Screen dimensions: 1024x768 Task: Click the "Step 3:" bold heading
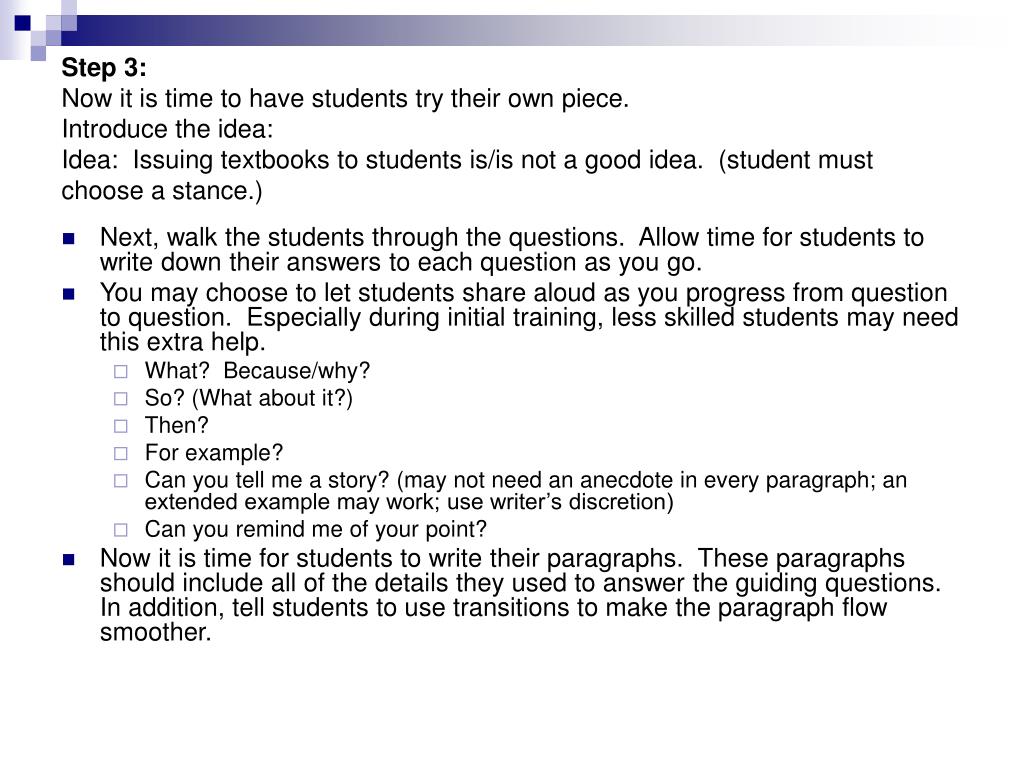(104, 67)
